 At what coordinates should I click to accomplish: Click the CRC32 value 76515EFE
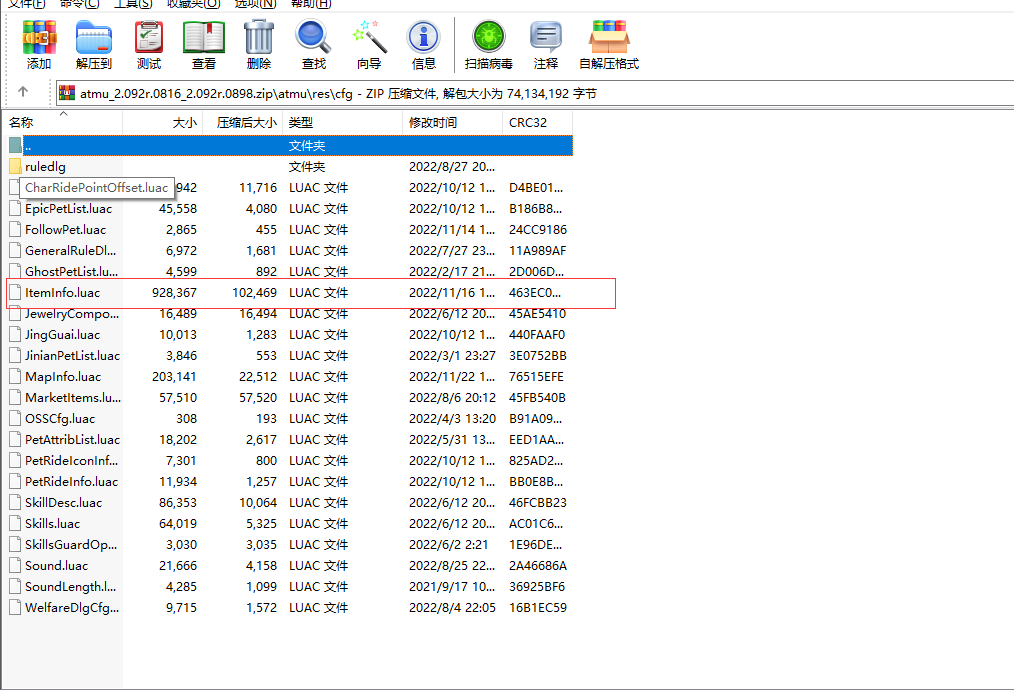[x=536, y=376]
